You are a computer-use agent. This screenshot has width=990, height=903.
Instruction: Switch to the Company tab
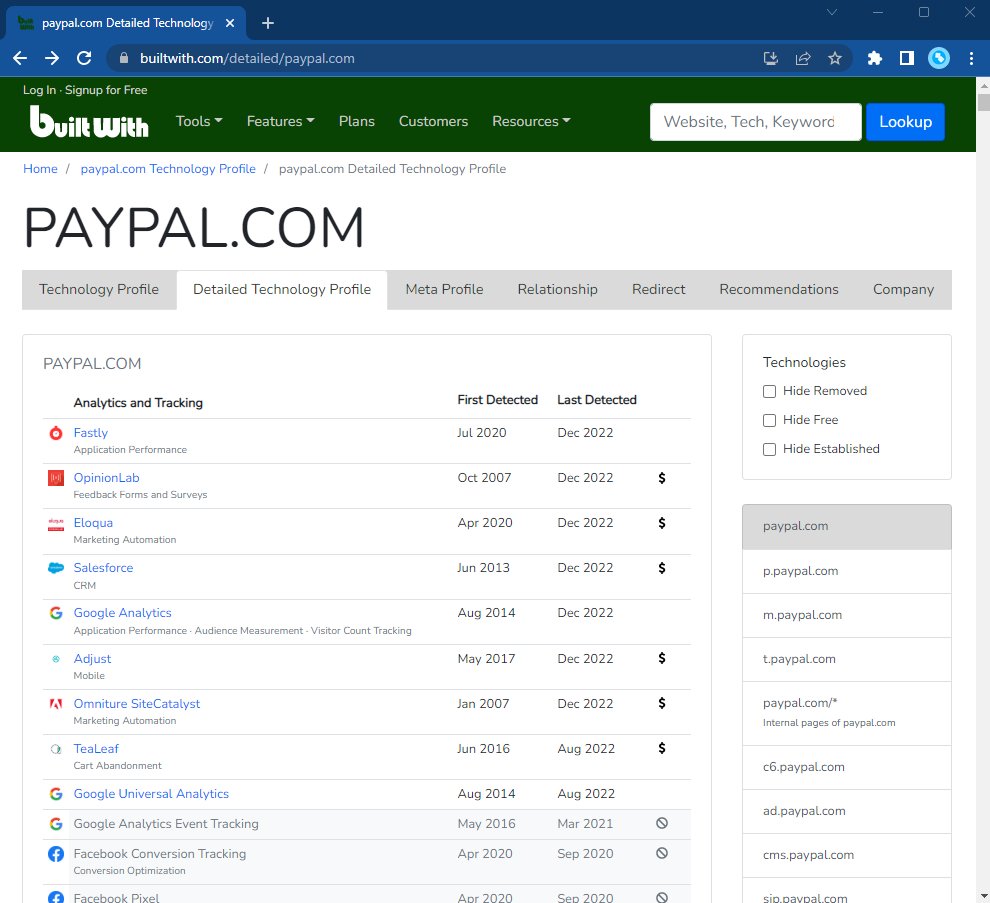(904, 290)
